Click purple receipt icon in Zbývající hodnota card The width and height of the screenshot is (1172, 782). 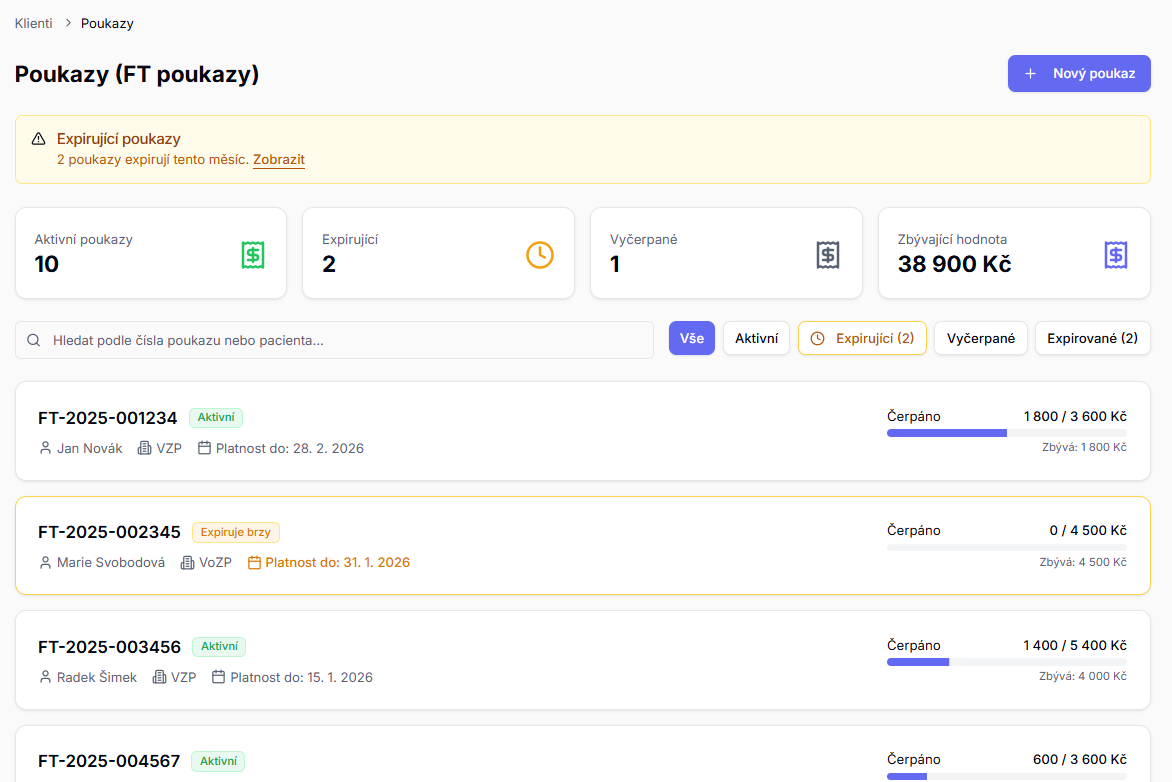tap(1116, 255)
